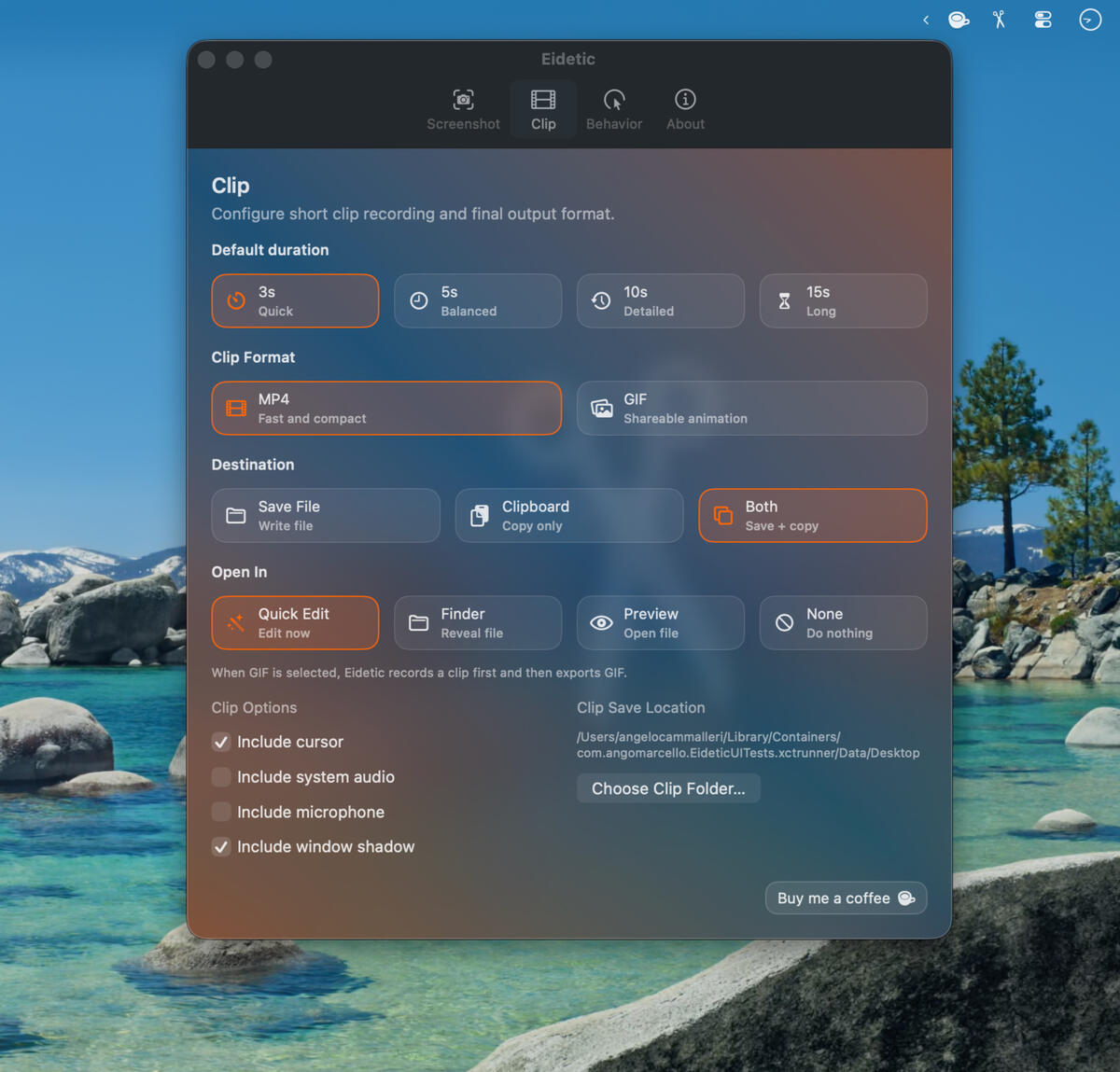The width and height of the screenshot is (1120, 1072).
Task: Choose MP4 clip format
Action: 386,408
